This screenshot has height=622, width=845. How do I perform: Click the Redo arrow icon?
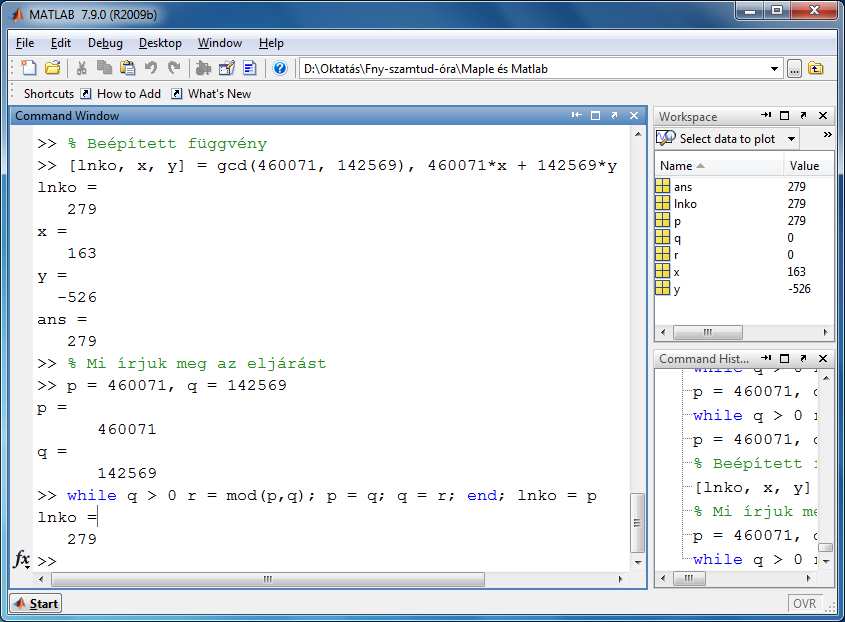(174, 68)
